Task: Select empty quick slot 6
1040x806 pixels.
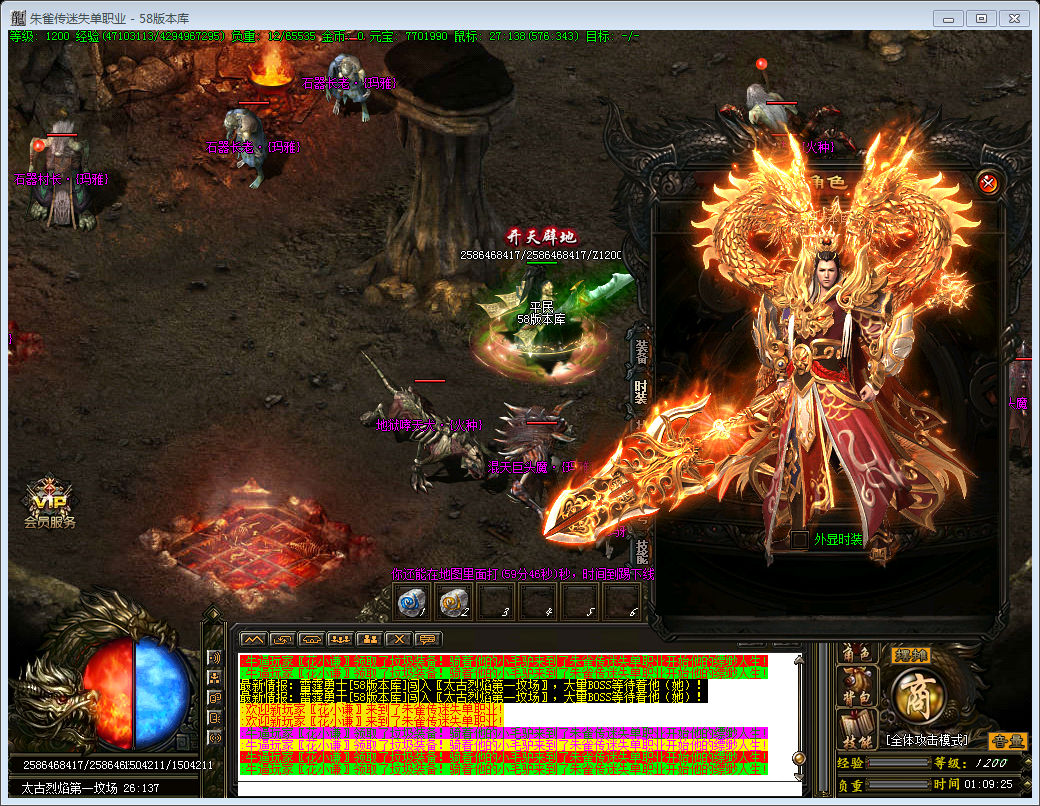Action: pos(622,602)
